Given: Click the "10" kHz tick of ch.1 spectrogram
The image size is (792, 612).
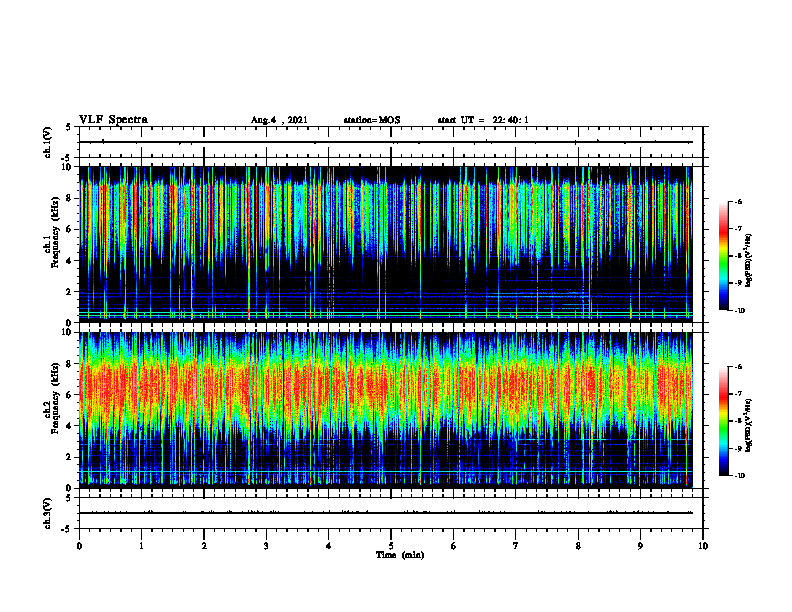Looking at the screenshot, I should coord(67,167).
